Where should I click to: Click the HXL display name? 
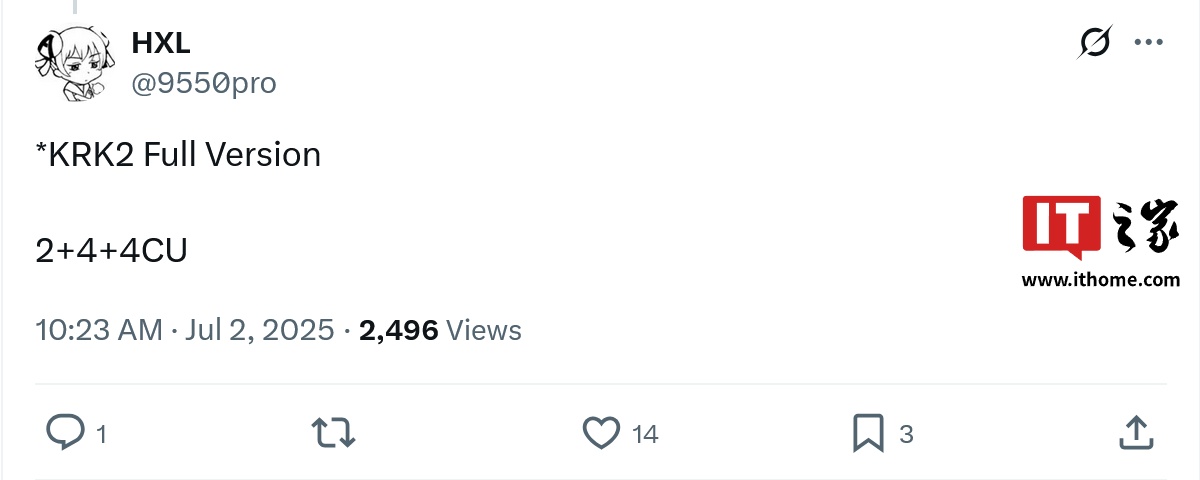160,43
